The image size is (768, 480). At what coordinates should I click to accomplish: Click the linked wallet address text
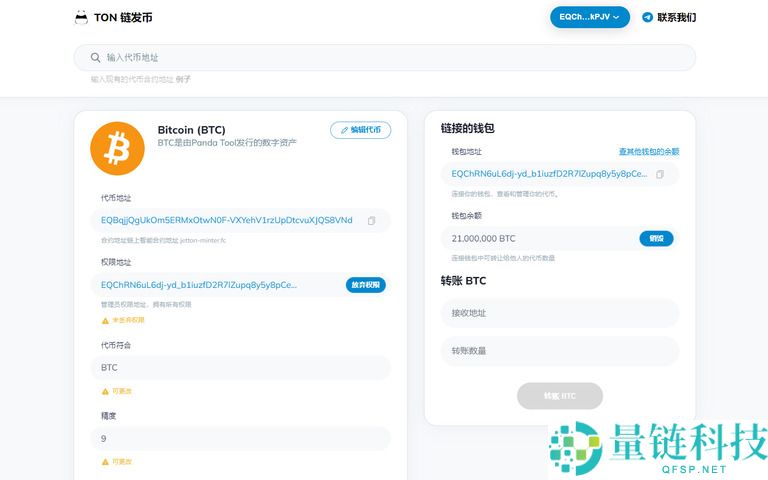[x=549, y=174]
